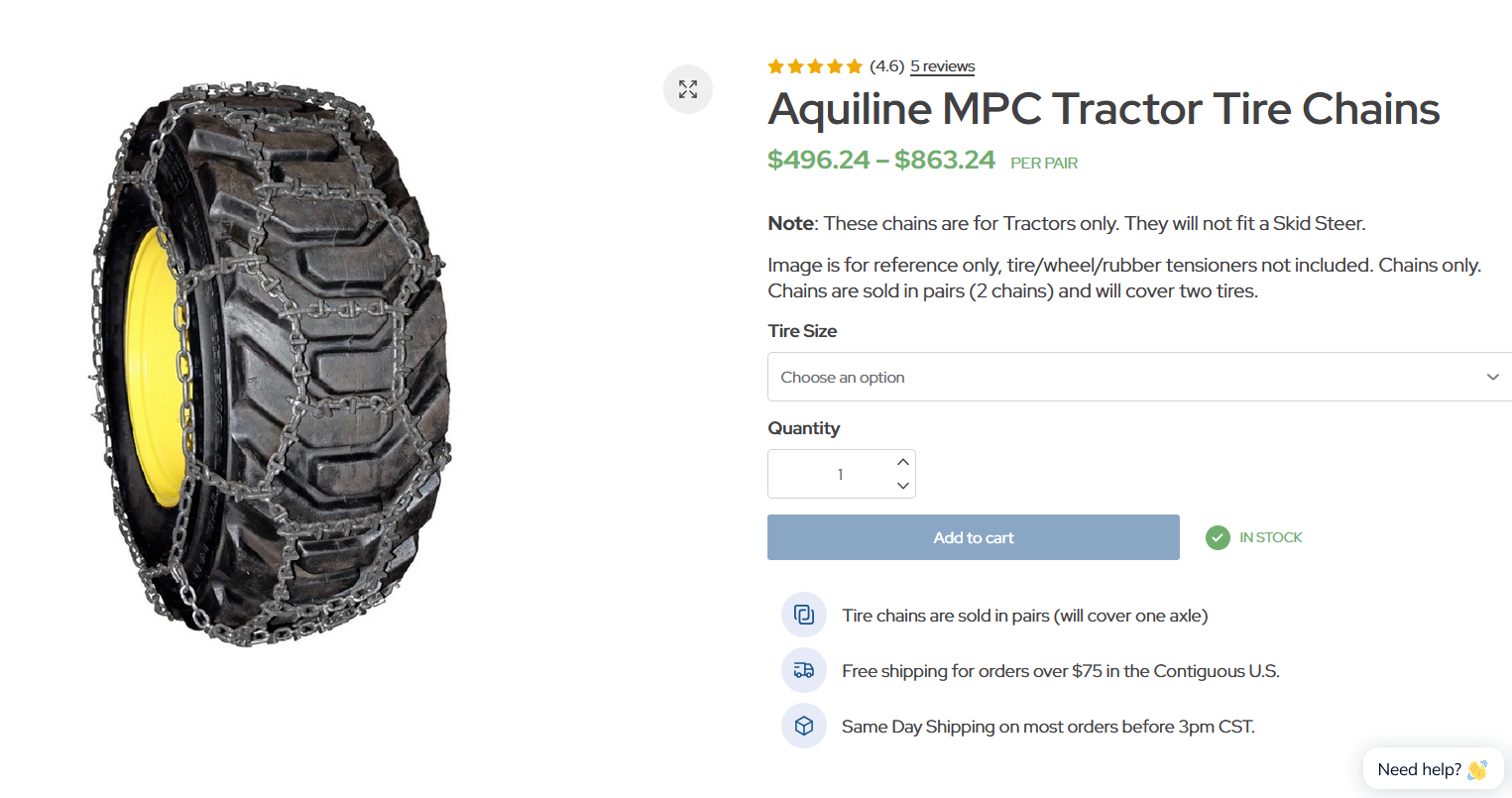Click the $496.24 – $863.24 price range
Image resolution: width=1512 pixels, height=798 pixels.
(880, 160)
